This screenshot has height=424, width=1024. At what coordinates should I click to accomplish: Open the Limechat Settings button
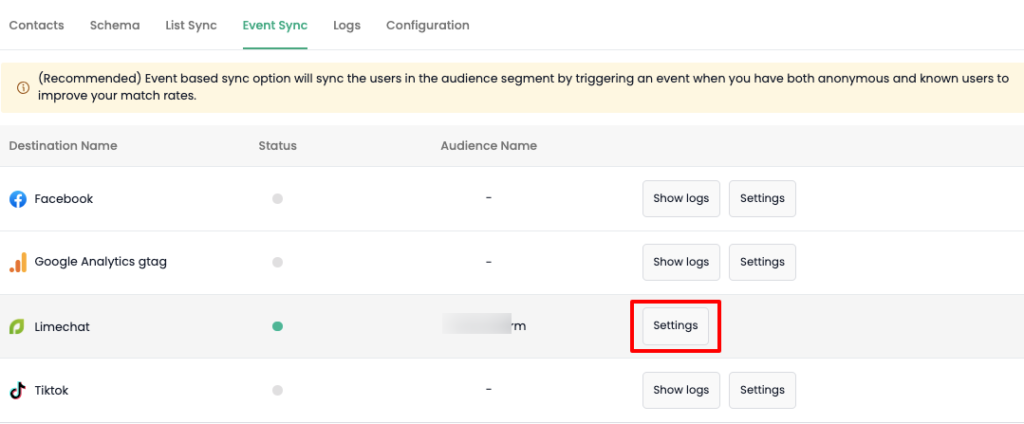(x=675, y=326)
